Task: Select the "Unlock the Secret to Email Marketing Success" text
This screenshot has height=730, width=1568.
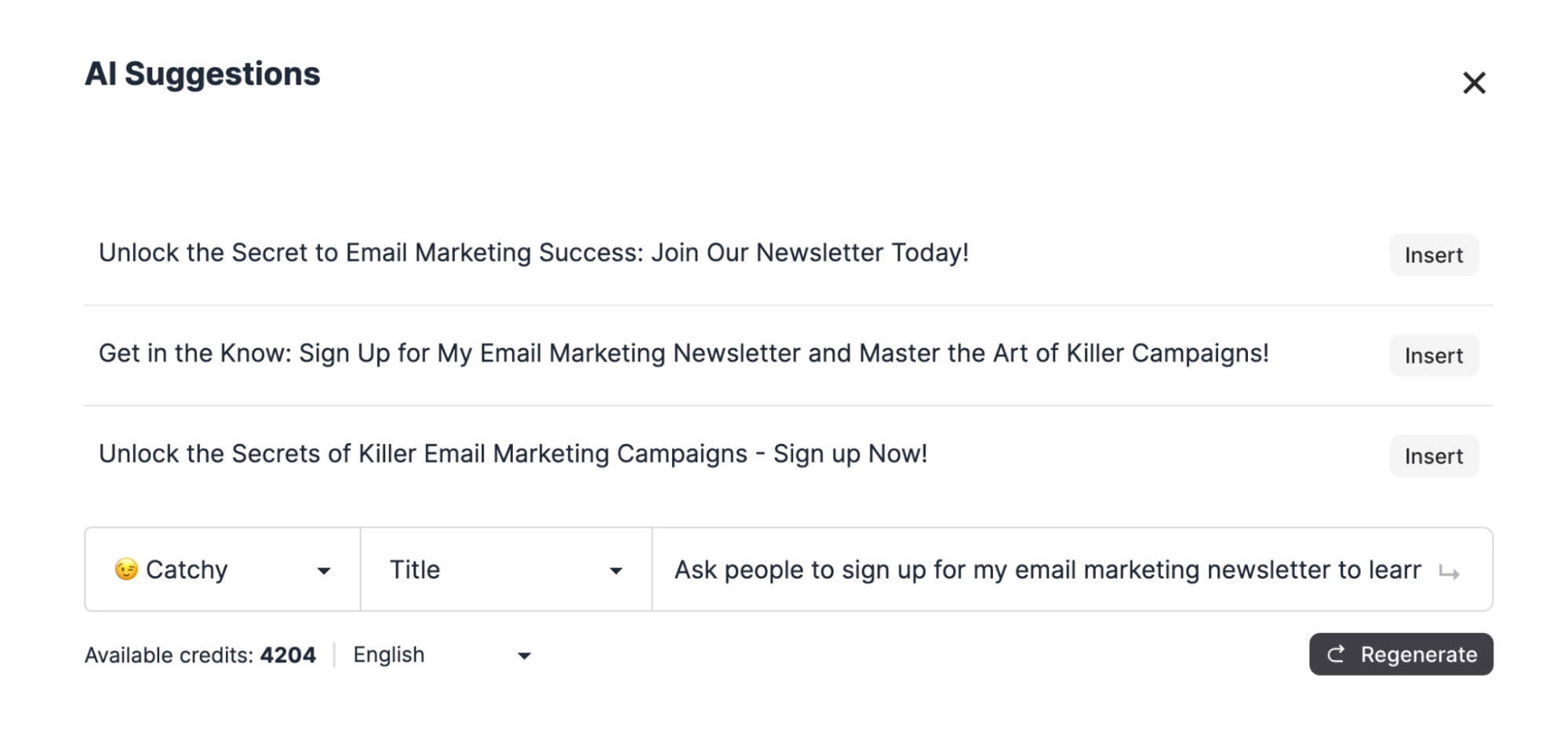Action: (533, 253)
